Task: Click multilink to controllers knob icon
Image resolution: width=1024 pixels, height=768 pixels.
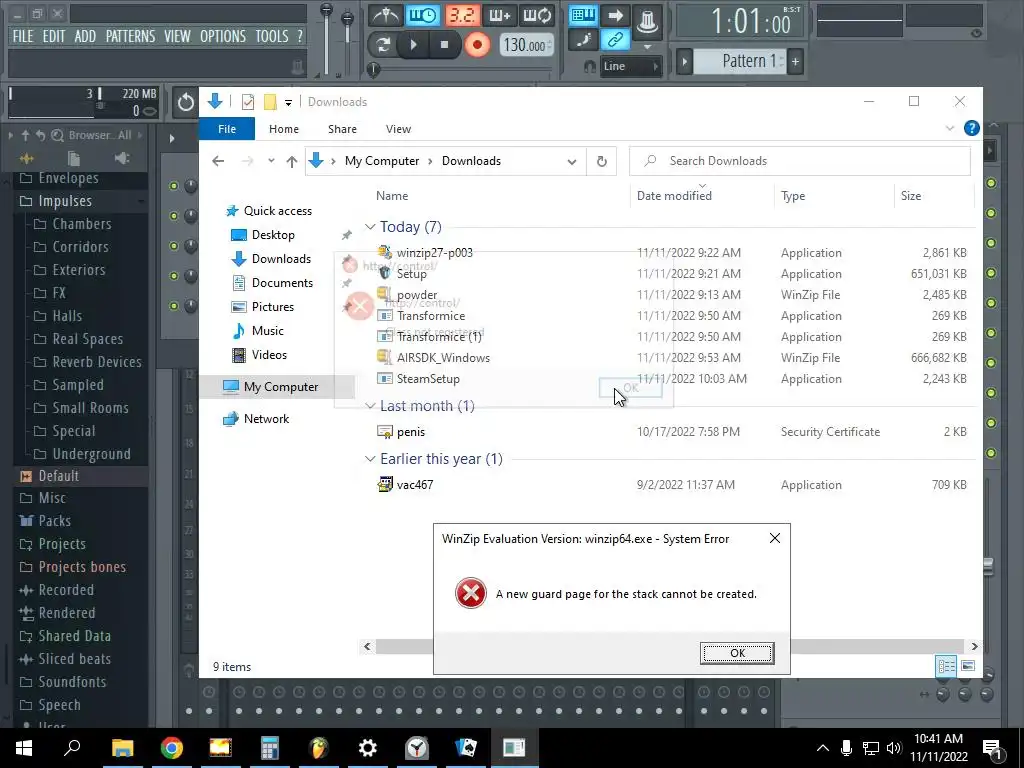Action: [647, 21]
